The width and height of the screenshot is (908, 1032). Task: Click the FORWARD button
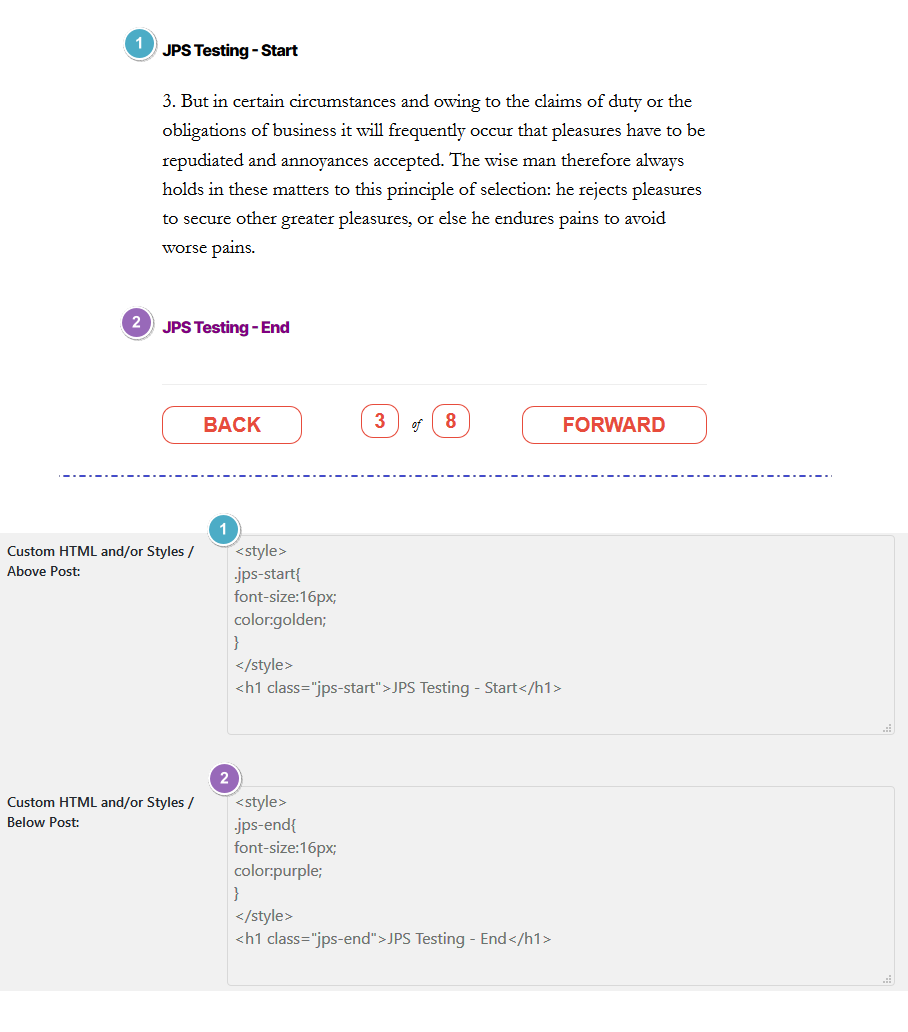(614, 425)
